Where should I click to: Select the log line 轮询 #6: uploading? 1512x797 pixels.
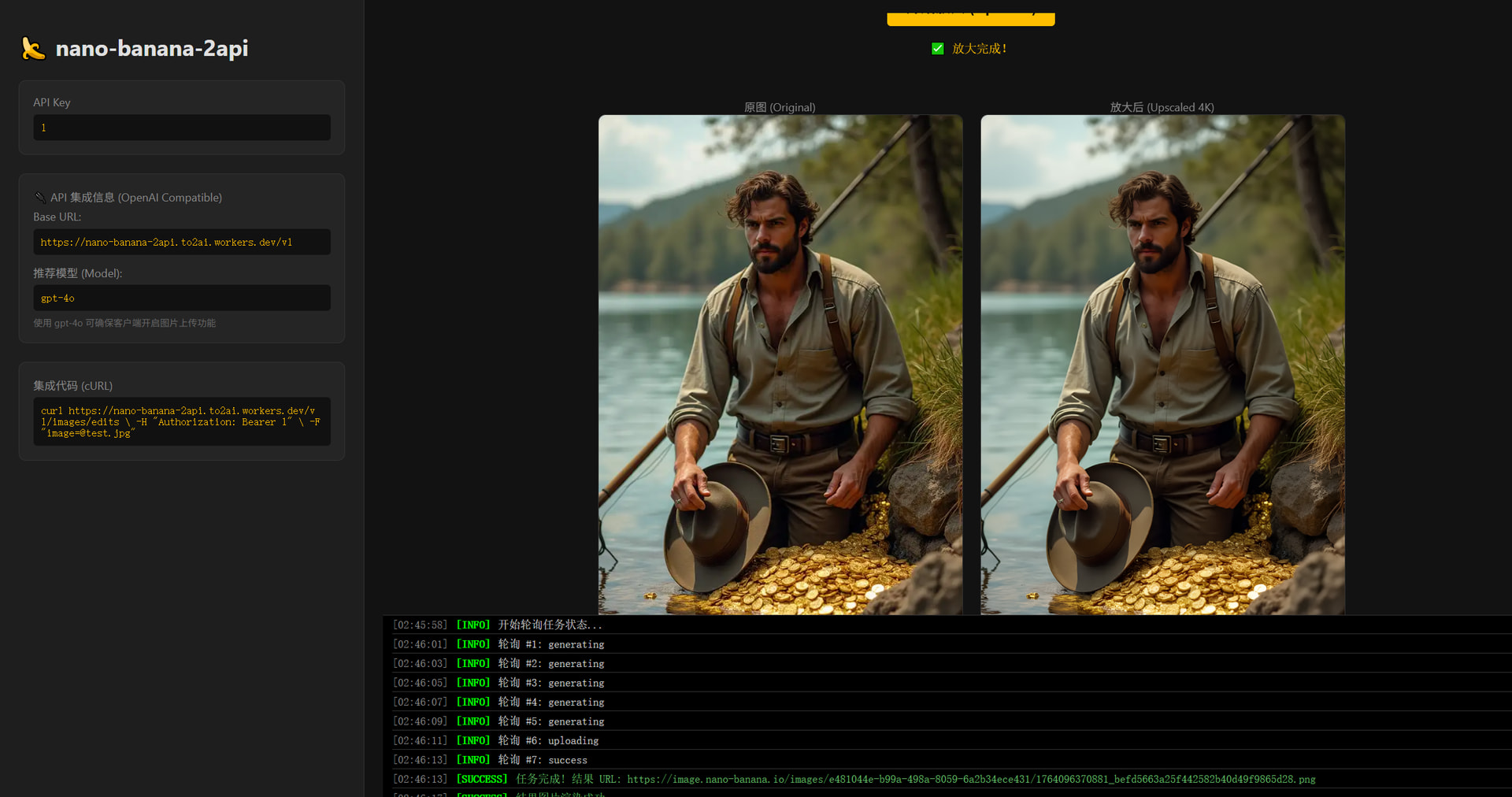pos(548,741)
